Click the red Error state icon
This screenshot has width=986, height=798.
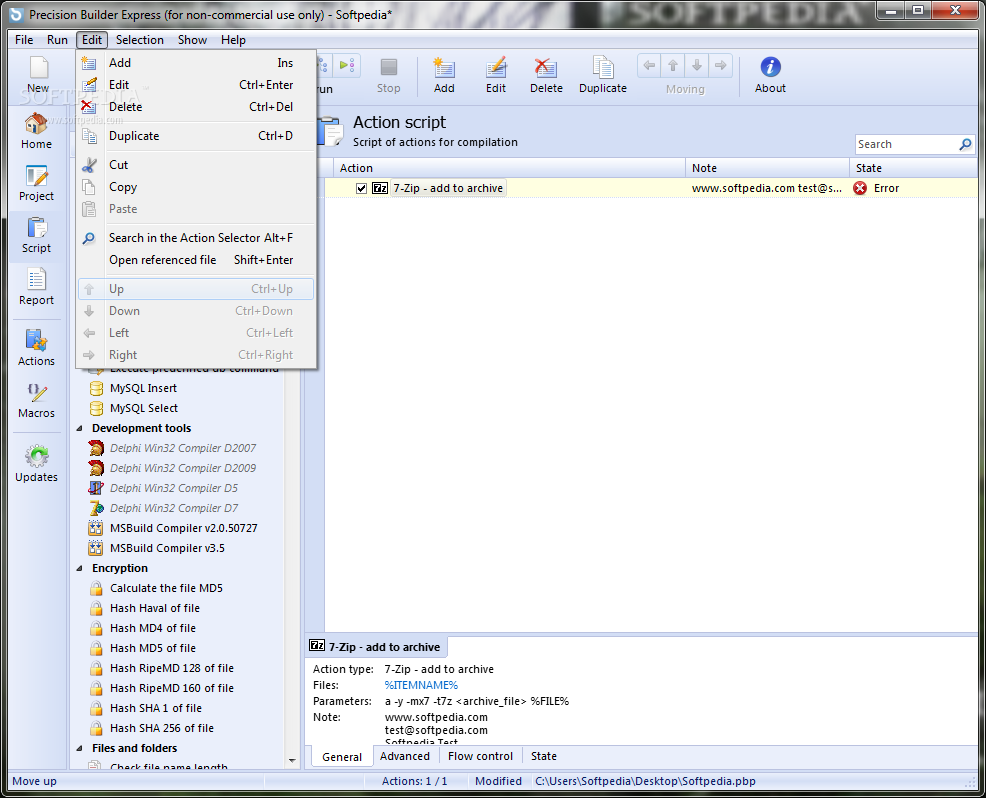[x=860, y=188]
